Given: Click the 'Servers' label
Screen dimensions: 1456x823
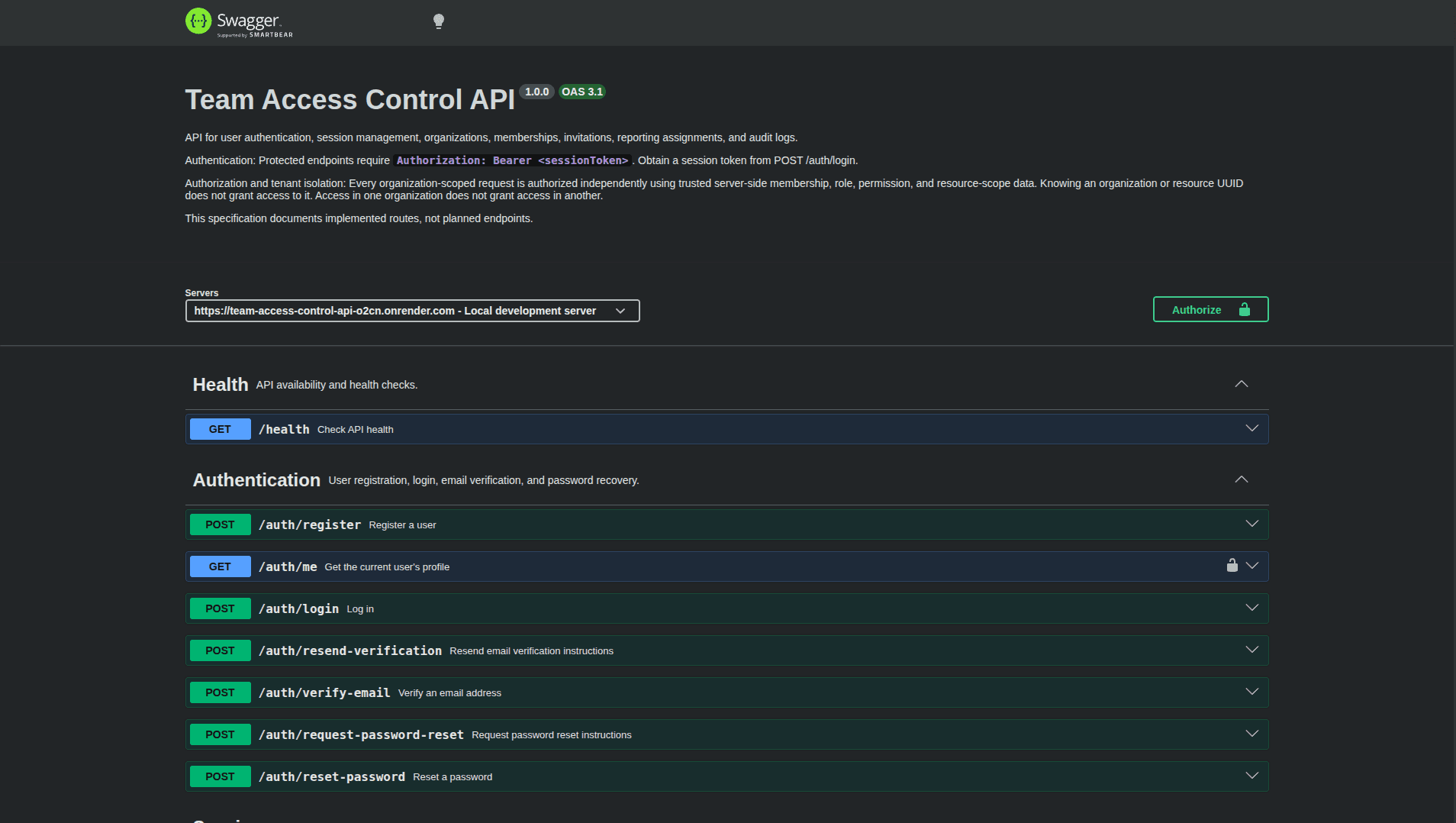Looking at the screenshot, I should [201, 293].
